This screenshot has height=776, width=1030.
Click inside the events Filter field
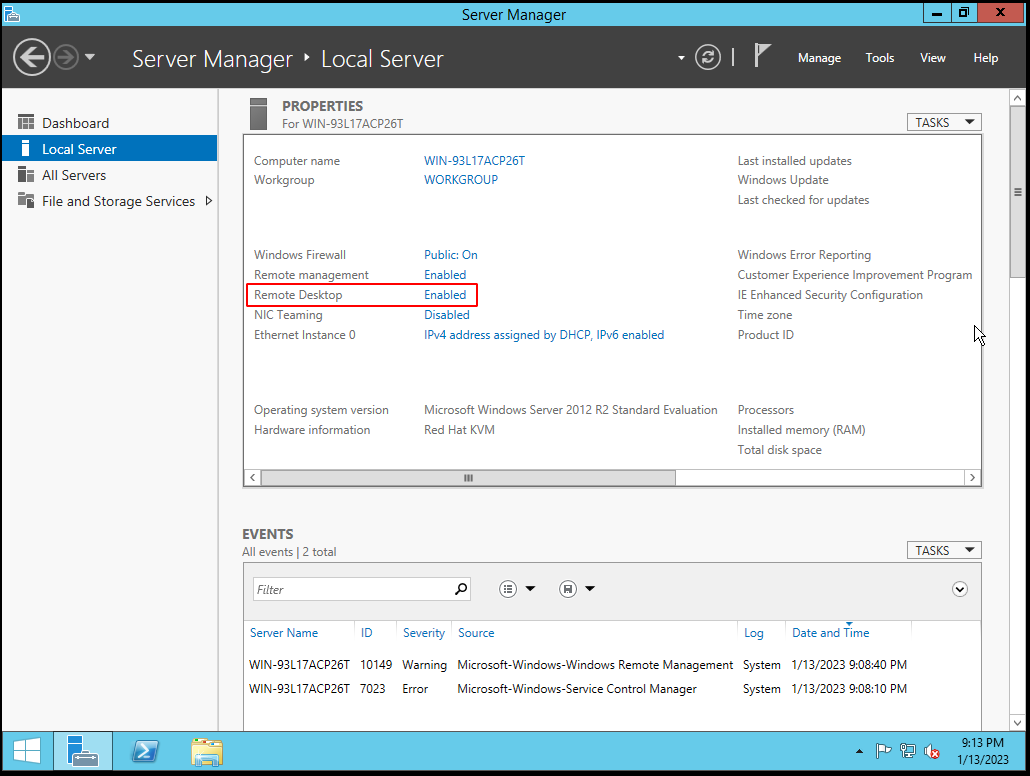click(x=350, y=589)
